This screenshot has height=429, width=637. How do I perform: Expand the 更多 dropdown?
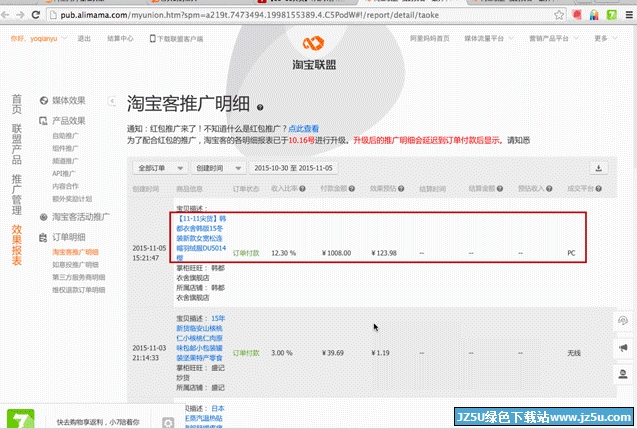point(605,39)
